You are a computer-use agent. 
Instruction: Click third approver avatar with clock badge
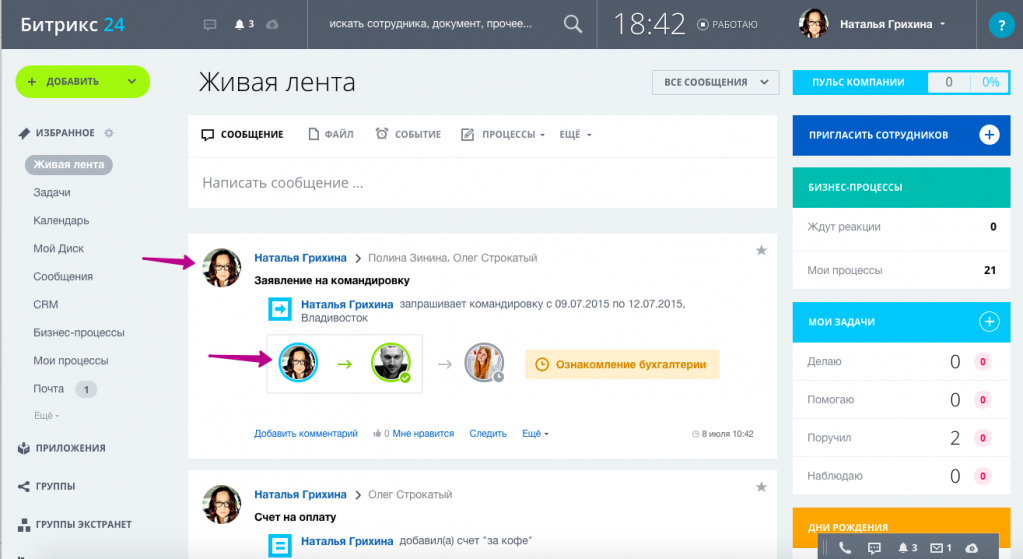tap(484, 363)
